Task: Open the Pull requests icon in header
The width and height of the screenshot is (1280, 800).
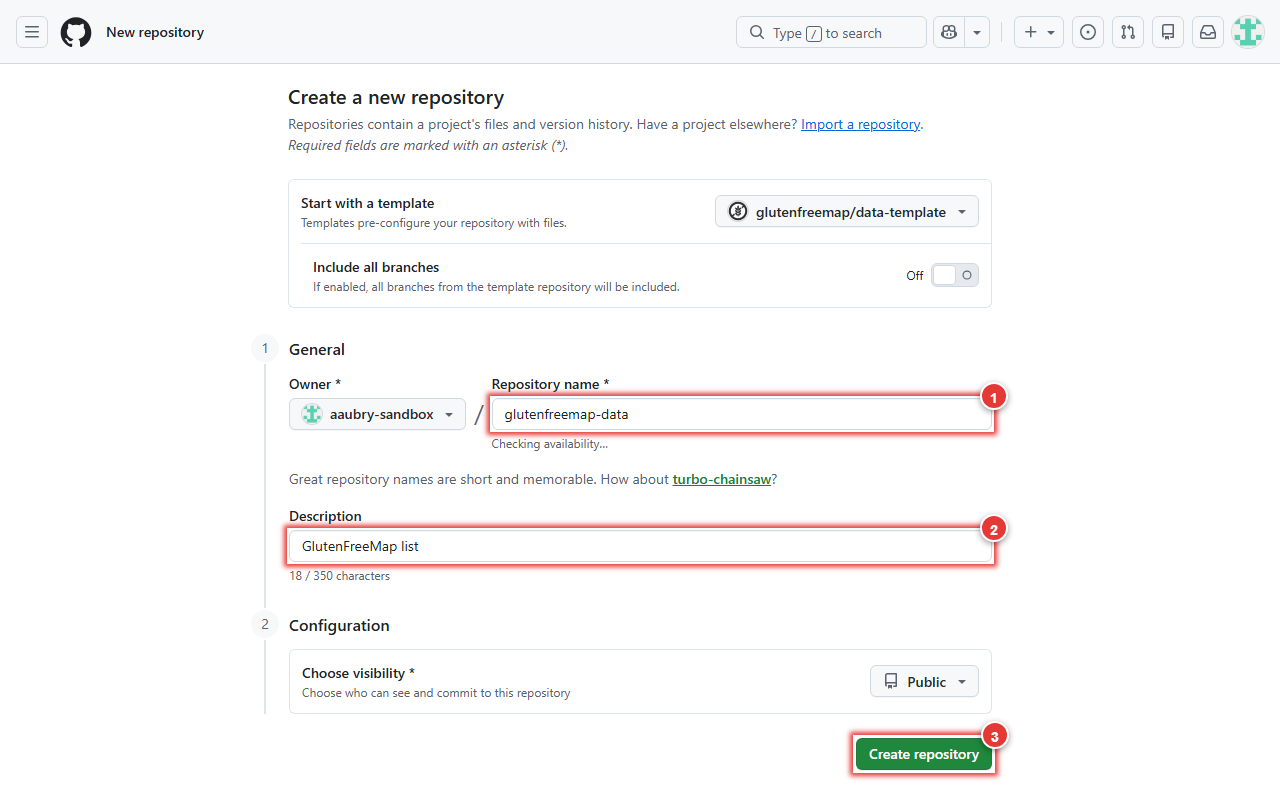Action: [x=1128, y=32]
